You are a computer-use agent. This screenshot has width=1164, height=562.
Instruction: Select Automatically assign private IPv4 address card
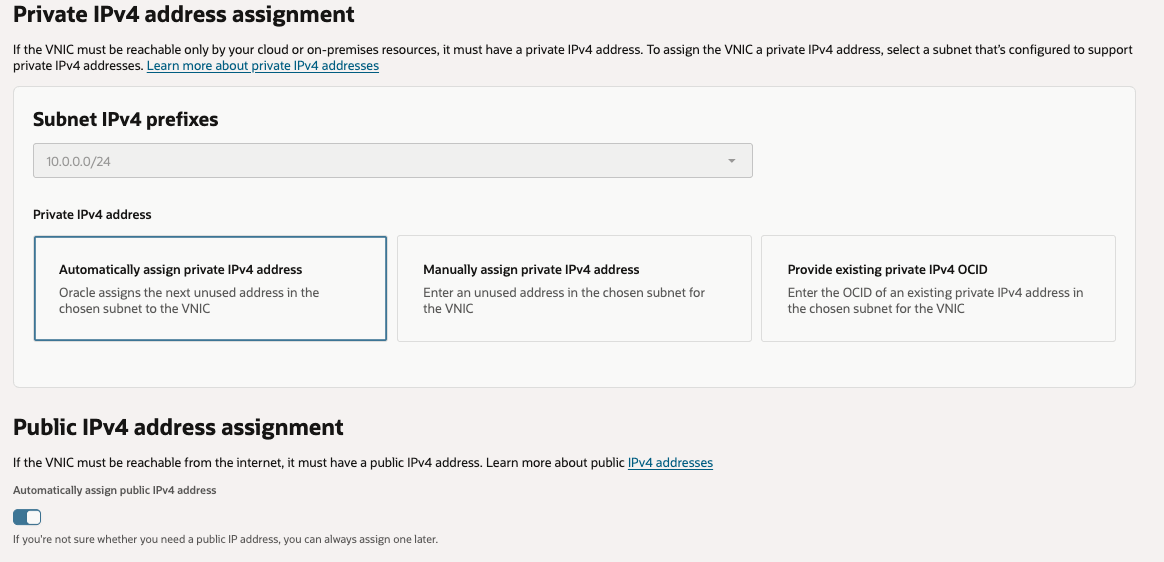pos(210,288)
